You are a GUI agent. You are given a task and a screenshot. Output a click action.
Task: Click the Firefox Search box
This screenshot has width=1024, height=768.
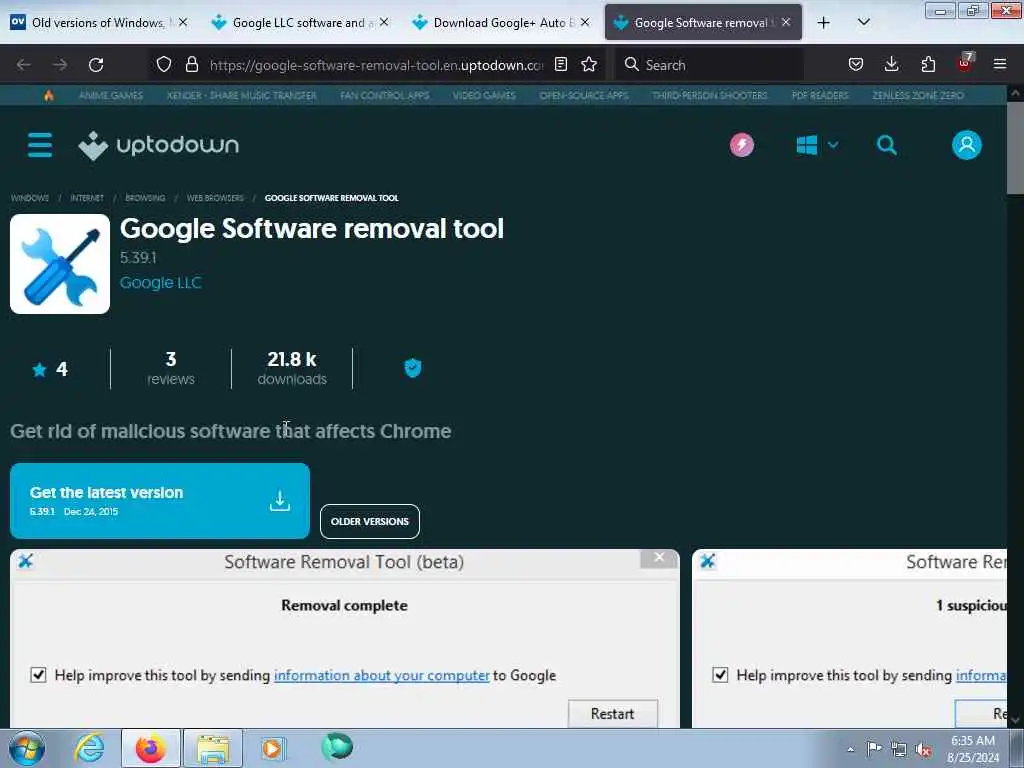[x=709, y=65]
